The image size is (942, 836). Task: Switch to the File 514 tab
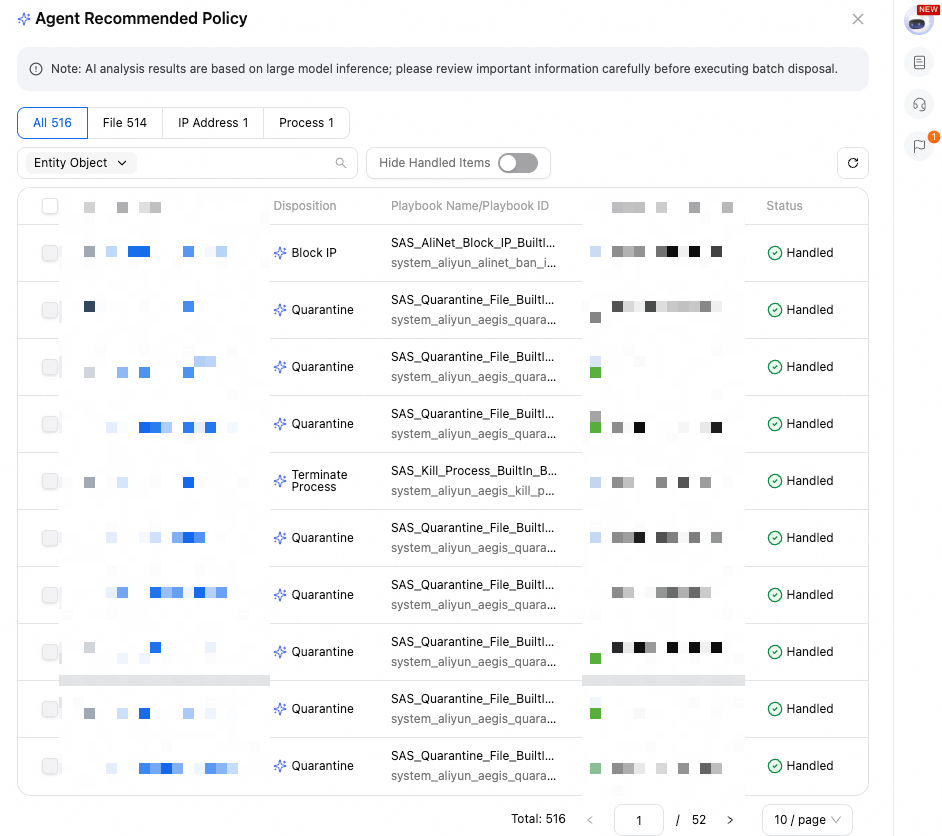tap(125, 123)
